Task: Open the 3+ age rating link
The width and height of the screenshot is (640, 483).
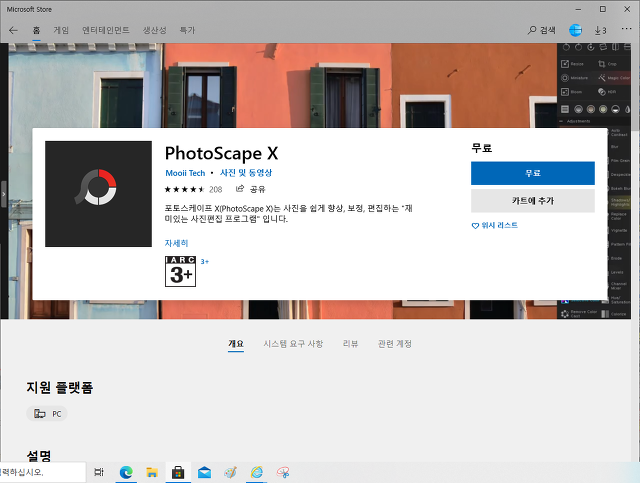Action: [x=204, y=262]
